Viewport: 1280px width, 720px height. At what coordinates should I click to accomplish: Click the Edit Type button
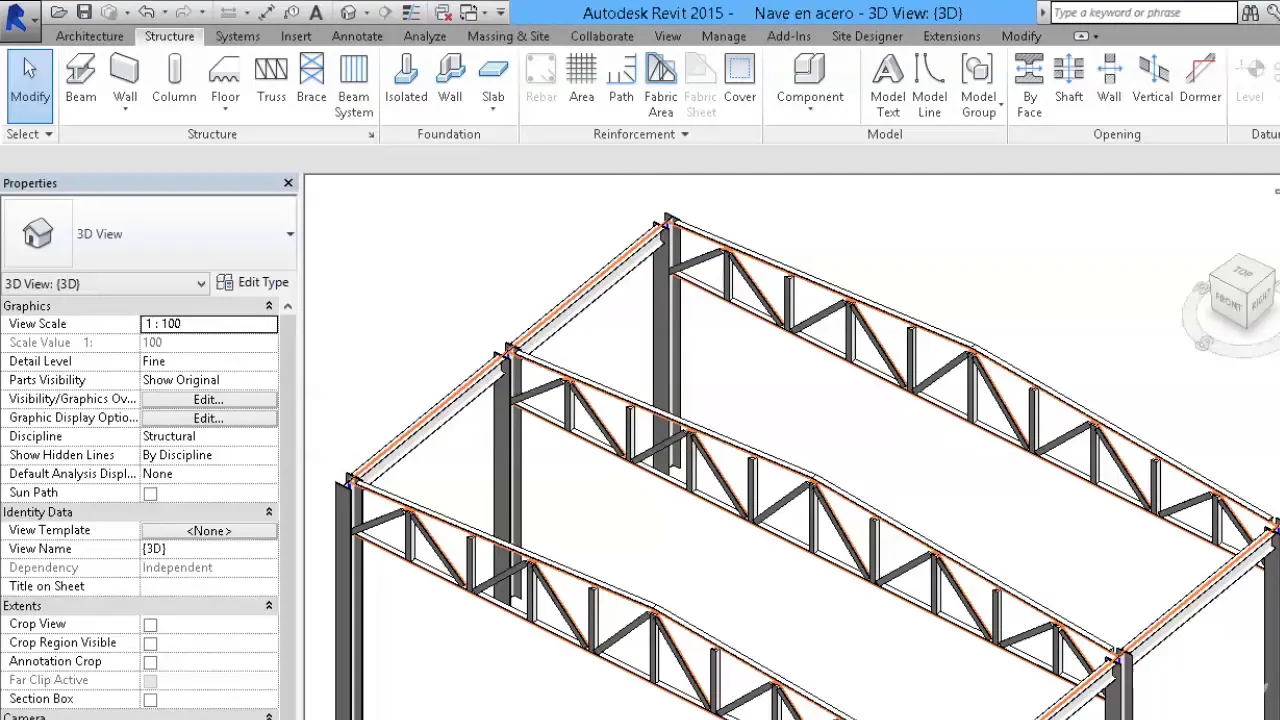[x=253, y=283]
